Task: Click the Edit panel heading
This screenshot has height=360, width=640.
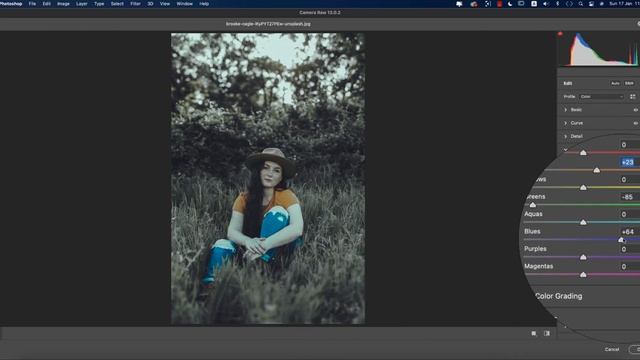Action: tap(568, 83)
